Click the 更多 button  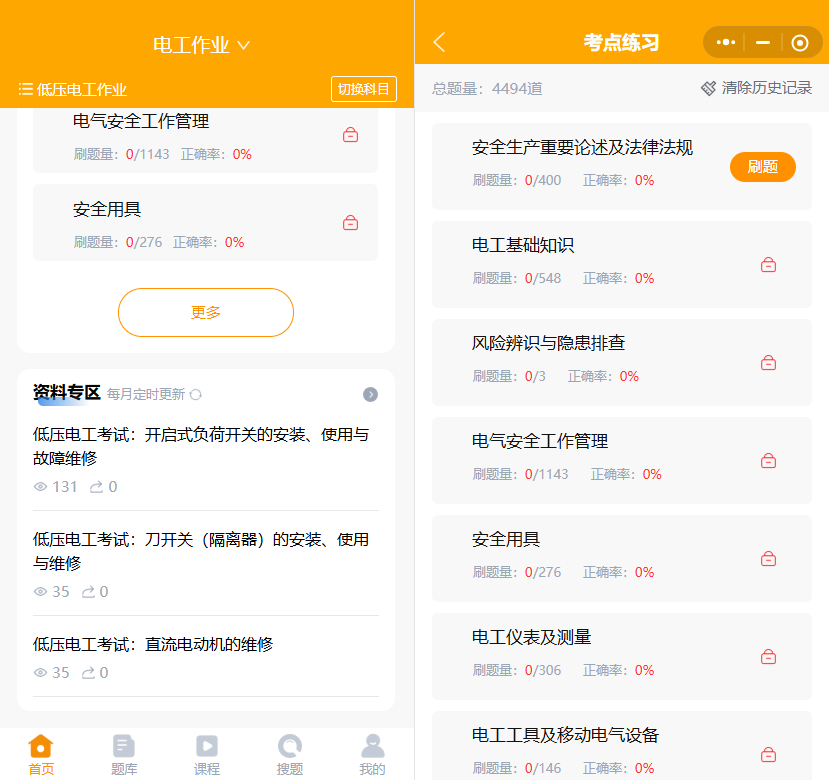coord(206,313)
